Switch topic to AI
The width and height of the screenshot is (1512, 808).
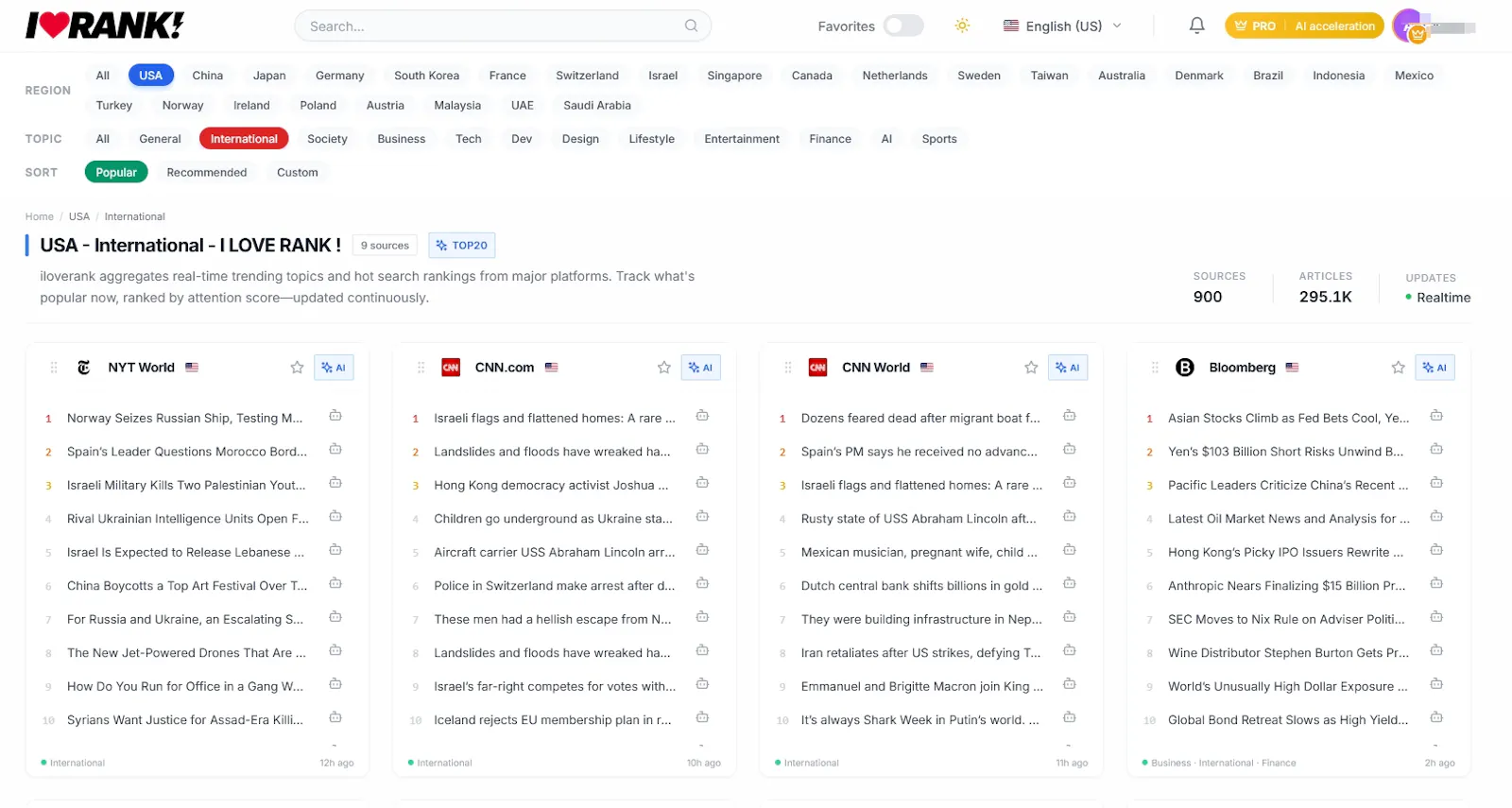click(886, 139)
